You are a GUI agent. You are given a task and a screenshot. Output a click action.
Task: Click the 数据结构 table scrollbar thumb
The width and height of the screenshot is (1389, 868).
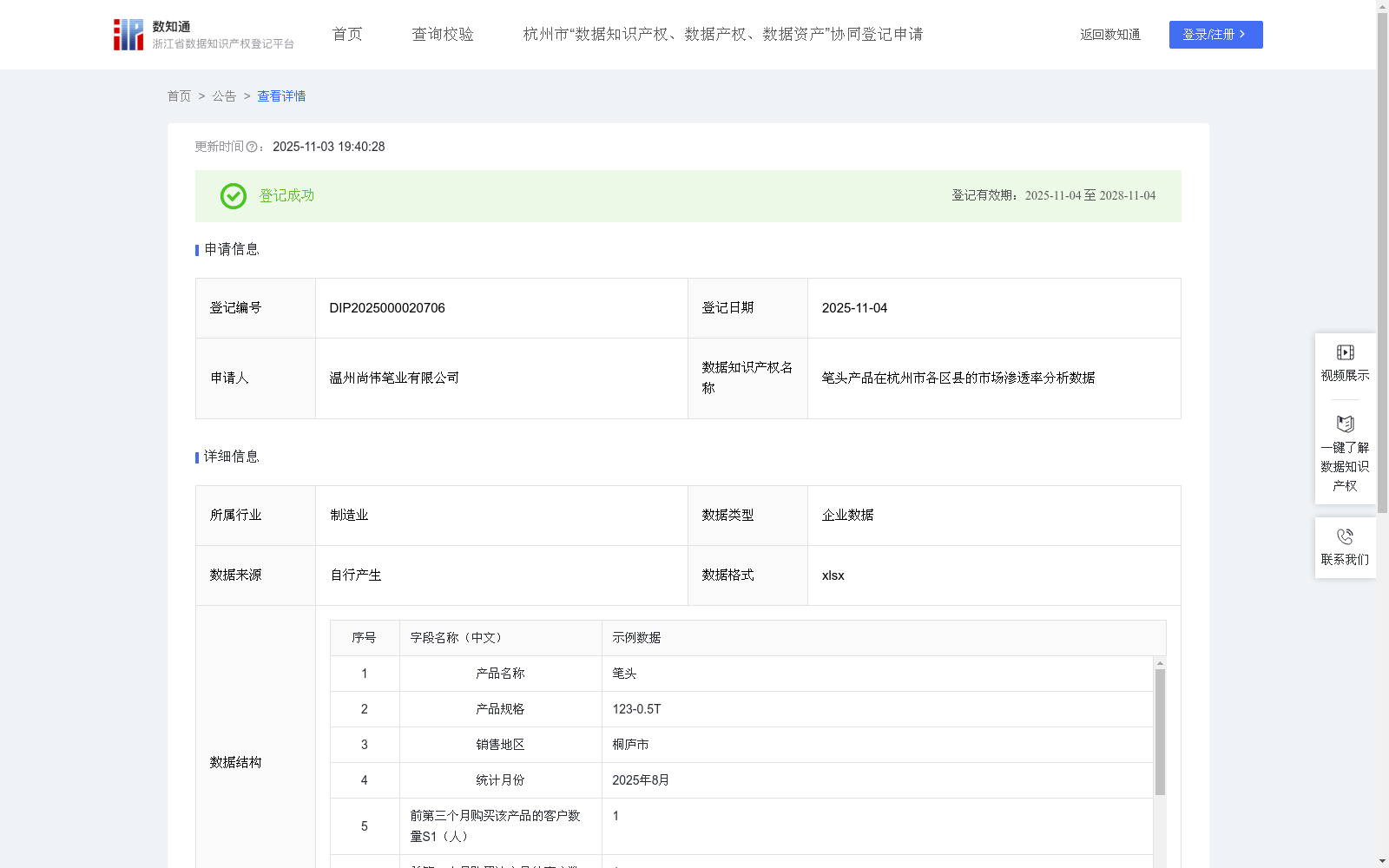[1160, 732]
